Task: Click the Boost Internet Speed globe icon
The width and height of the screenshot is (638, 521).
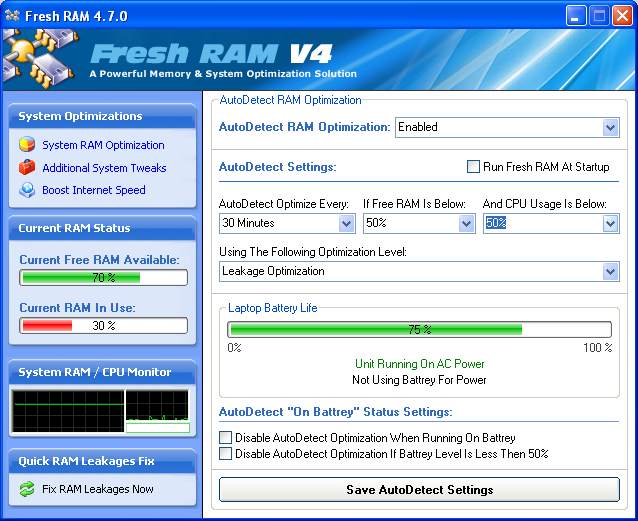Action: 27,190
